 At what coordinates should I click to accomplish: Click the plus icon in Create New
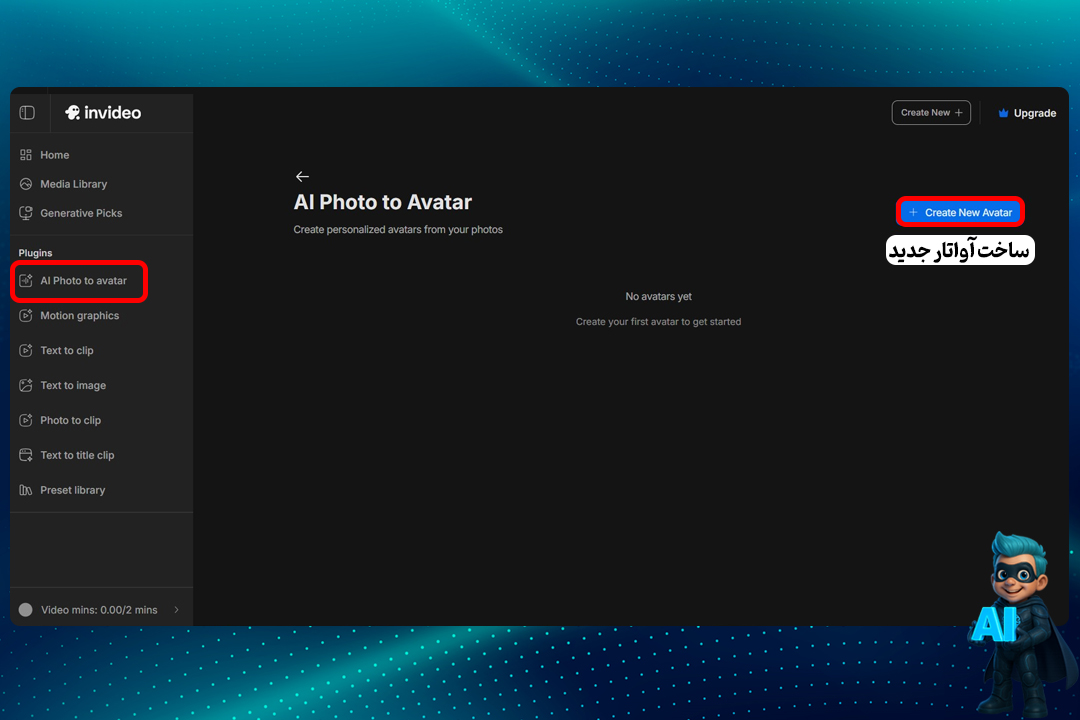coord(959,113)
